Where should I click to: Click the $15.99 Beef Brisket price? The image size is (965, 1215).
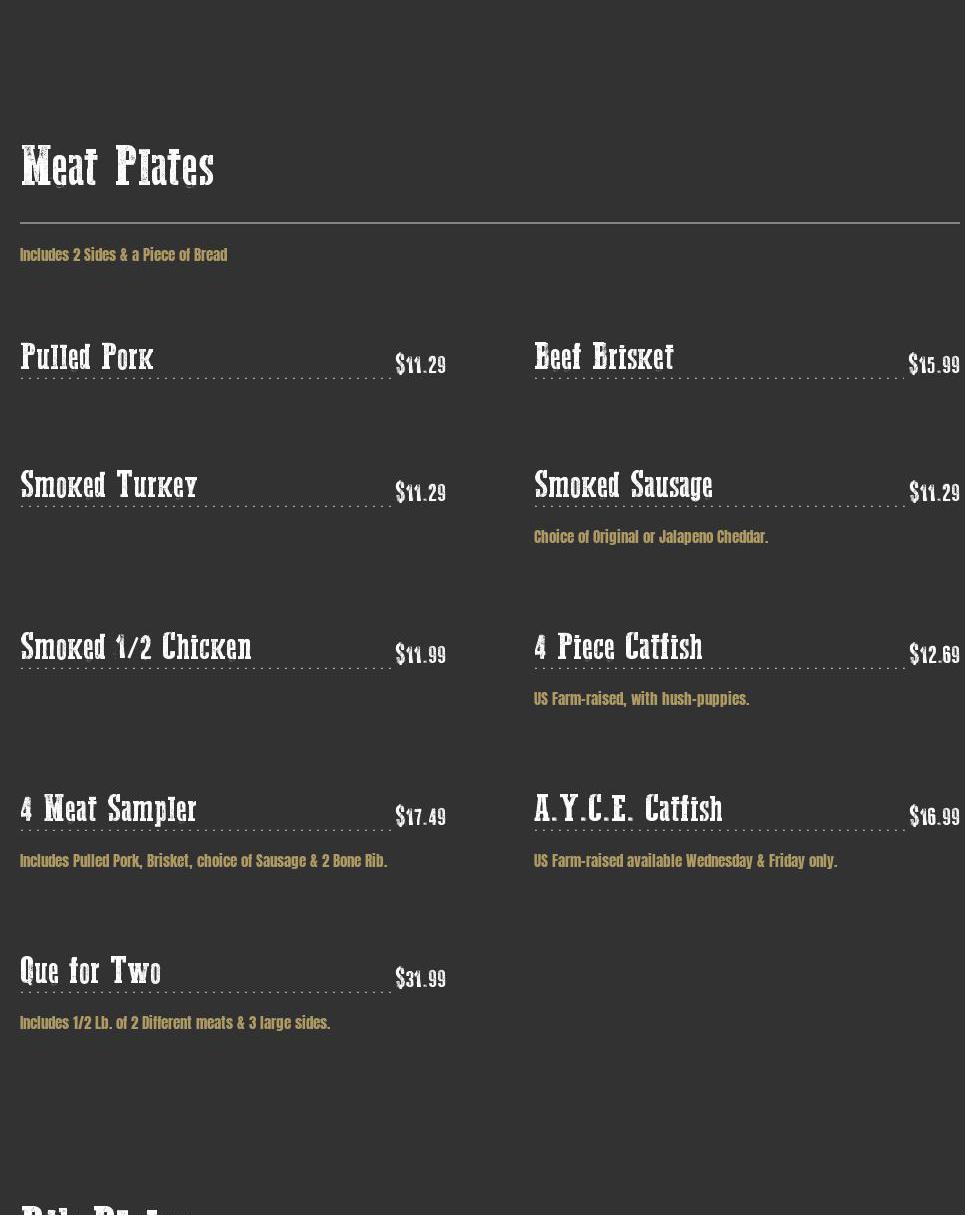point(934,365)
